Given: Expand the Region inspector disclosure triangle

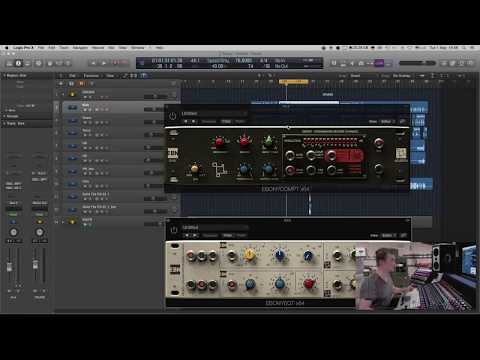Looking at the screenshot, I should click(x=4, y=76).
